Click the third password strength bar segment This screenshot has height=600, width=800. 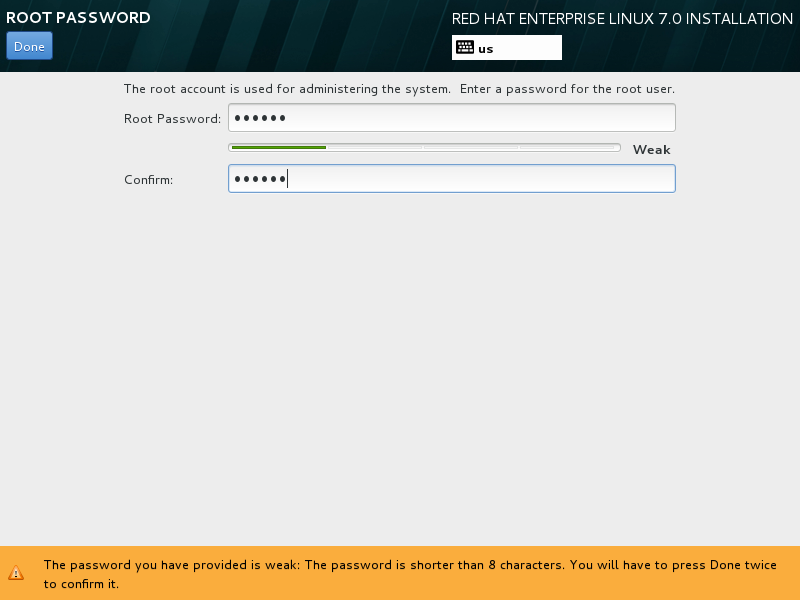(x=471, y=148)
